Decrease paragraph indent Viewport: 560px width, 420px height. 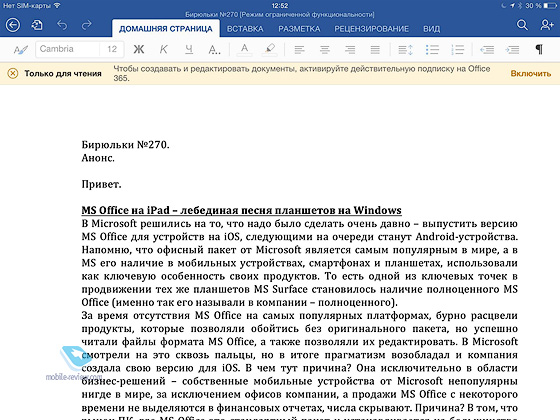[487, 49]
